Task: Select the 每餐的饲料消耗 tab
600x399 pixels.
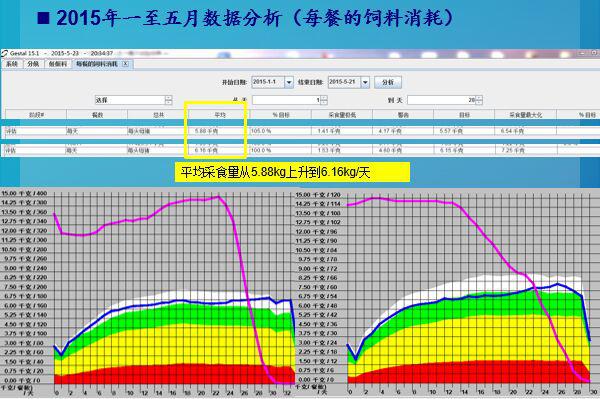Action: (x=97, y=64)
